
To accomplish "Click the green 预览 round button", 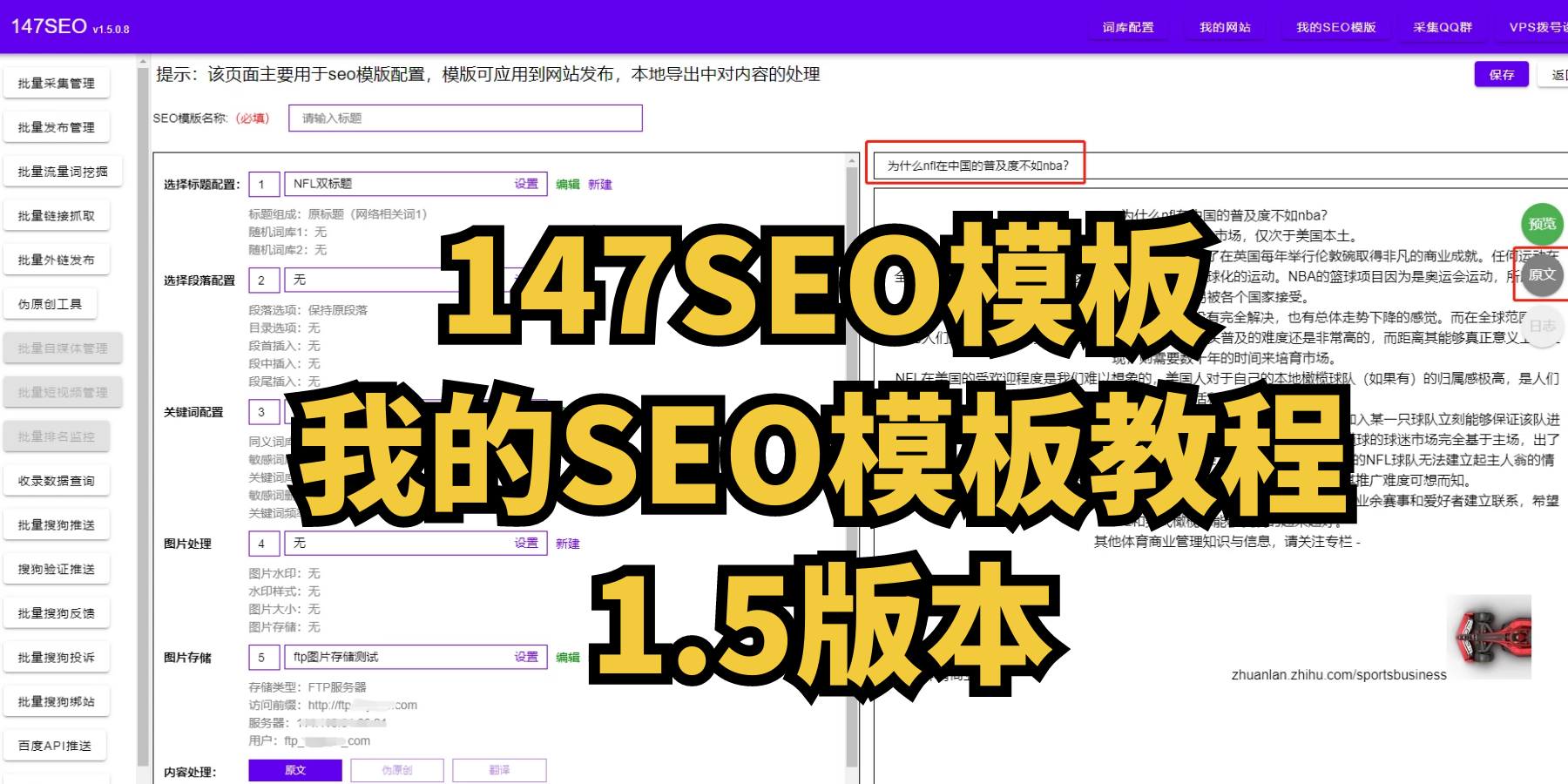I will click(x=1542, y=224).
